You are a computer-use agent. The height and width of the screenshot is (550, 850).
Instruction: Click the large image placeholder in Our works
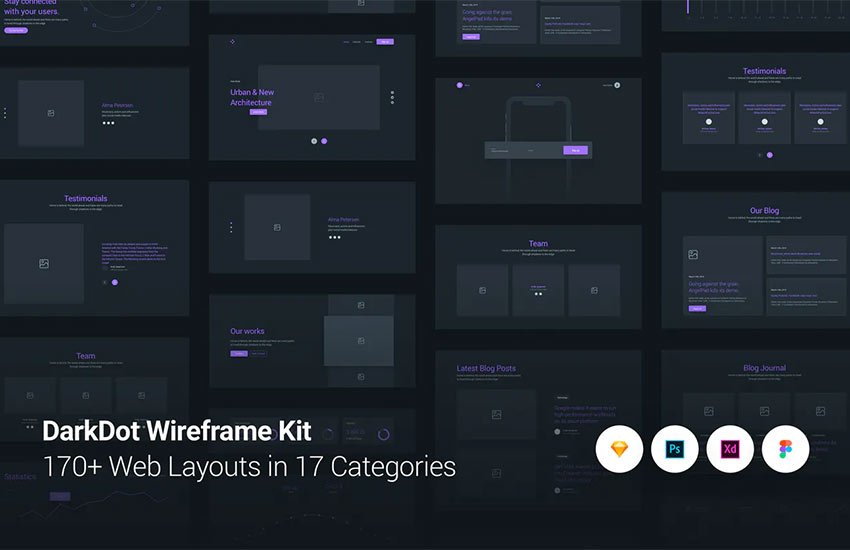[x=359, y=341]
